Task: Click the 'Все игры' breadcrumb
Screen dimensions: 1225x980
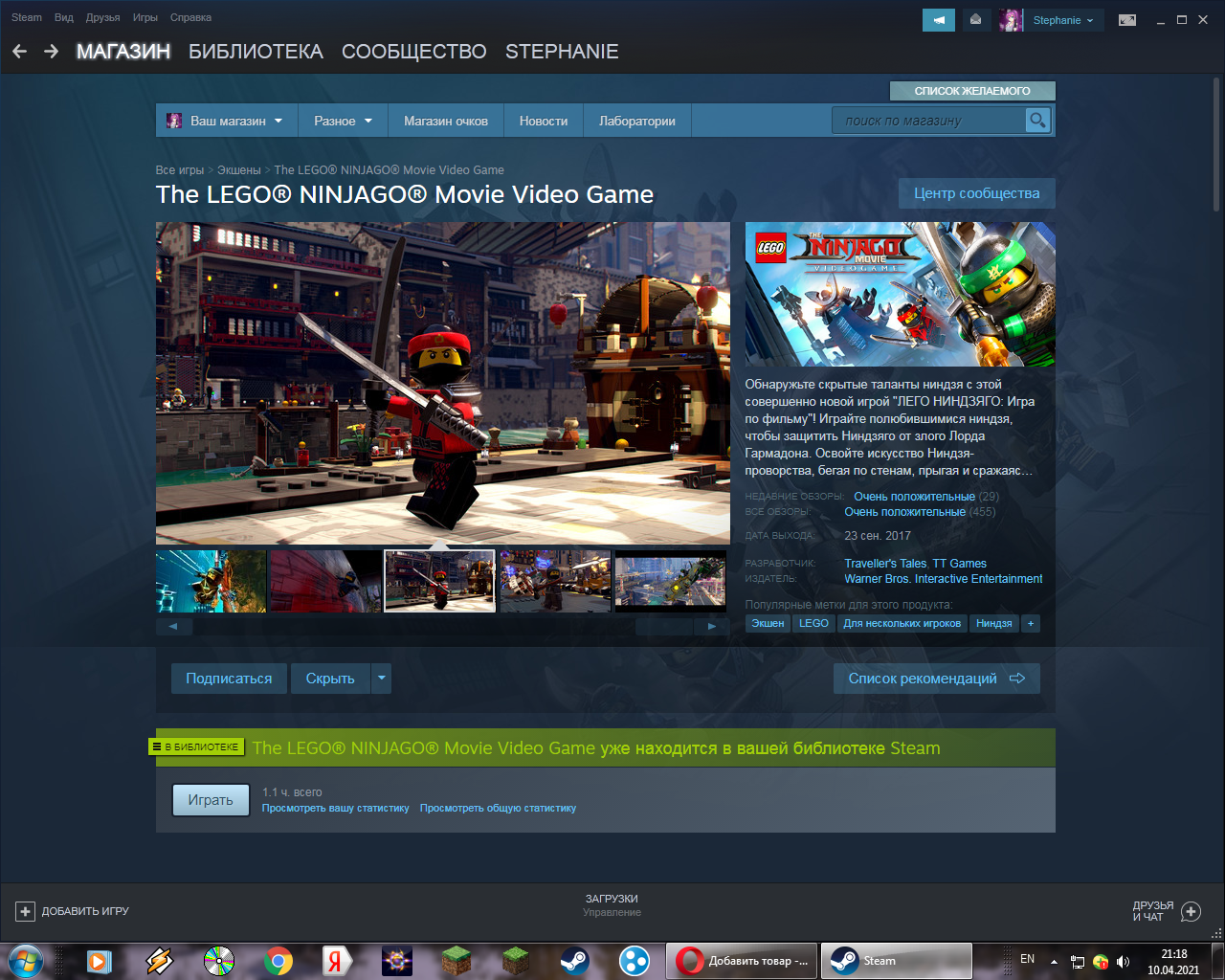Action: point(180,170)
